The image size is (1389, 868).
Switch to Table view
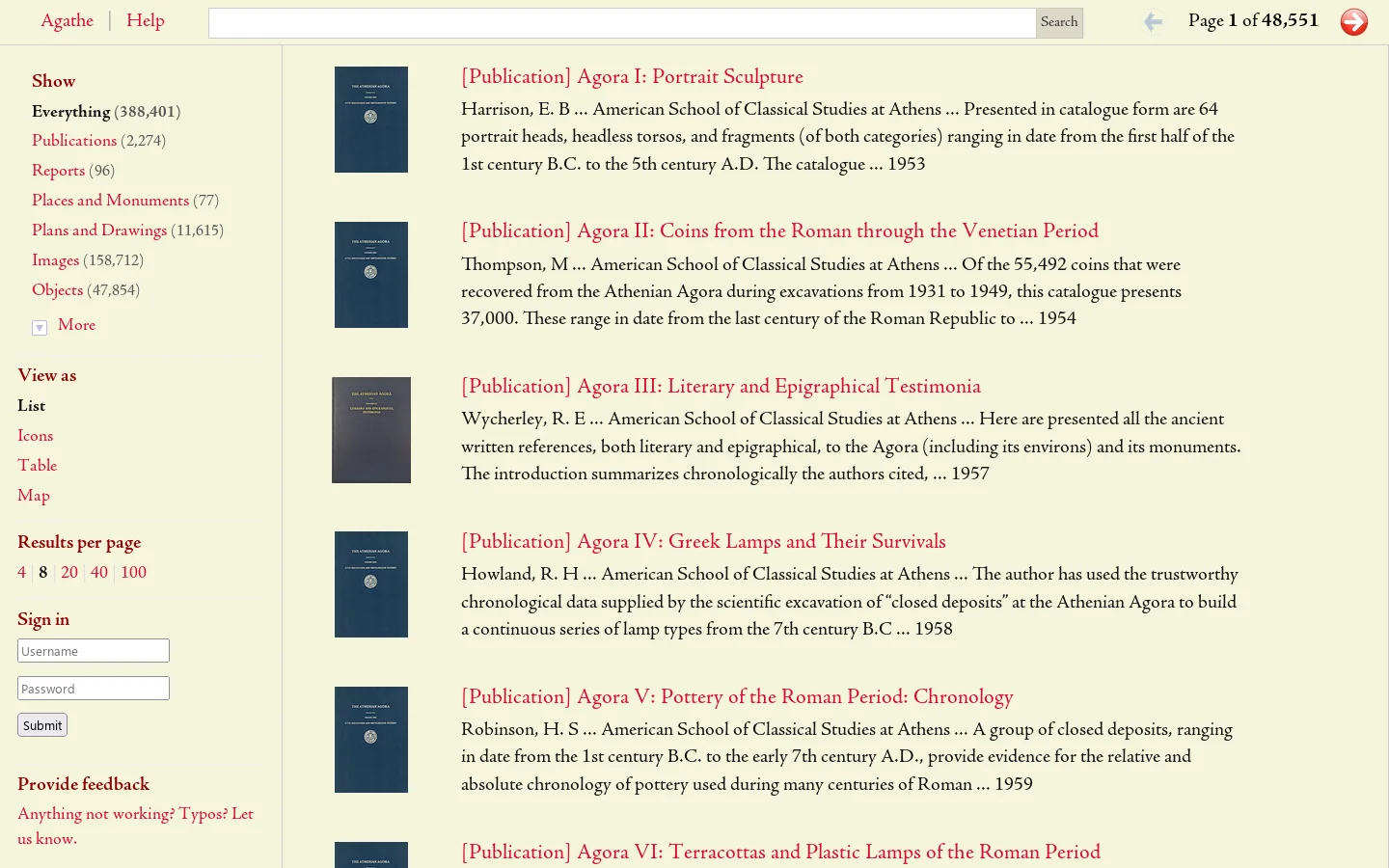(37, 466)
